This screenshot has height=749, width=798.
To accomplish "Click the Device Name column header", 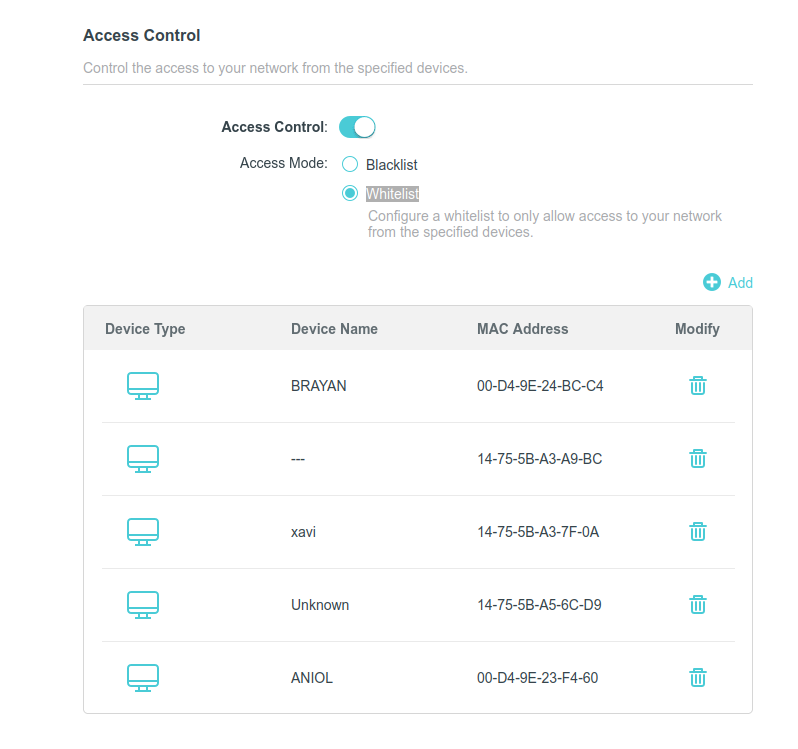I will (334, 329).
